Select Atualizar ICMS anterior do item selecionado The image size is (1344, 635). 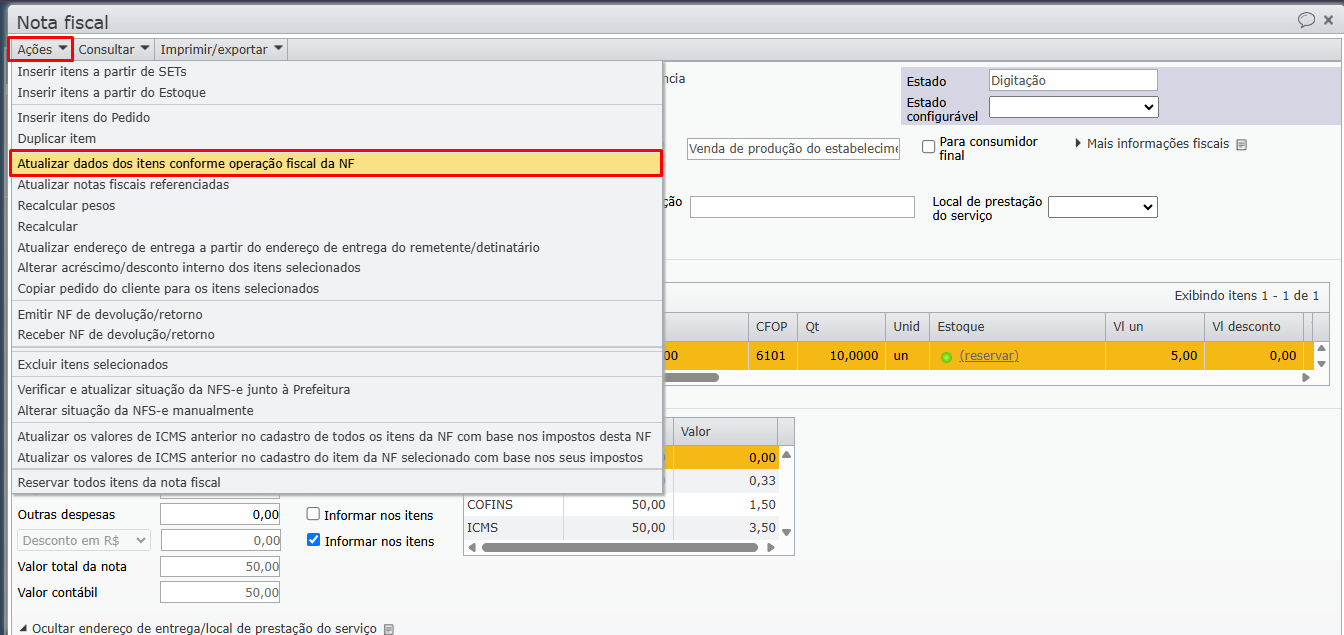(337, 458)
